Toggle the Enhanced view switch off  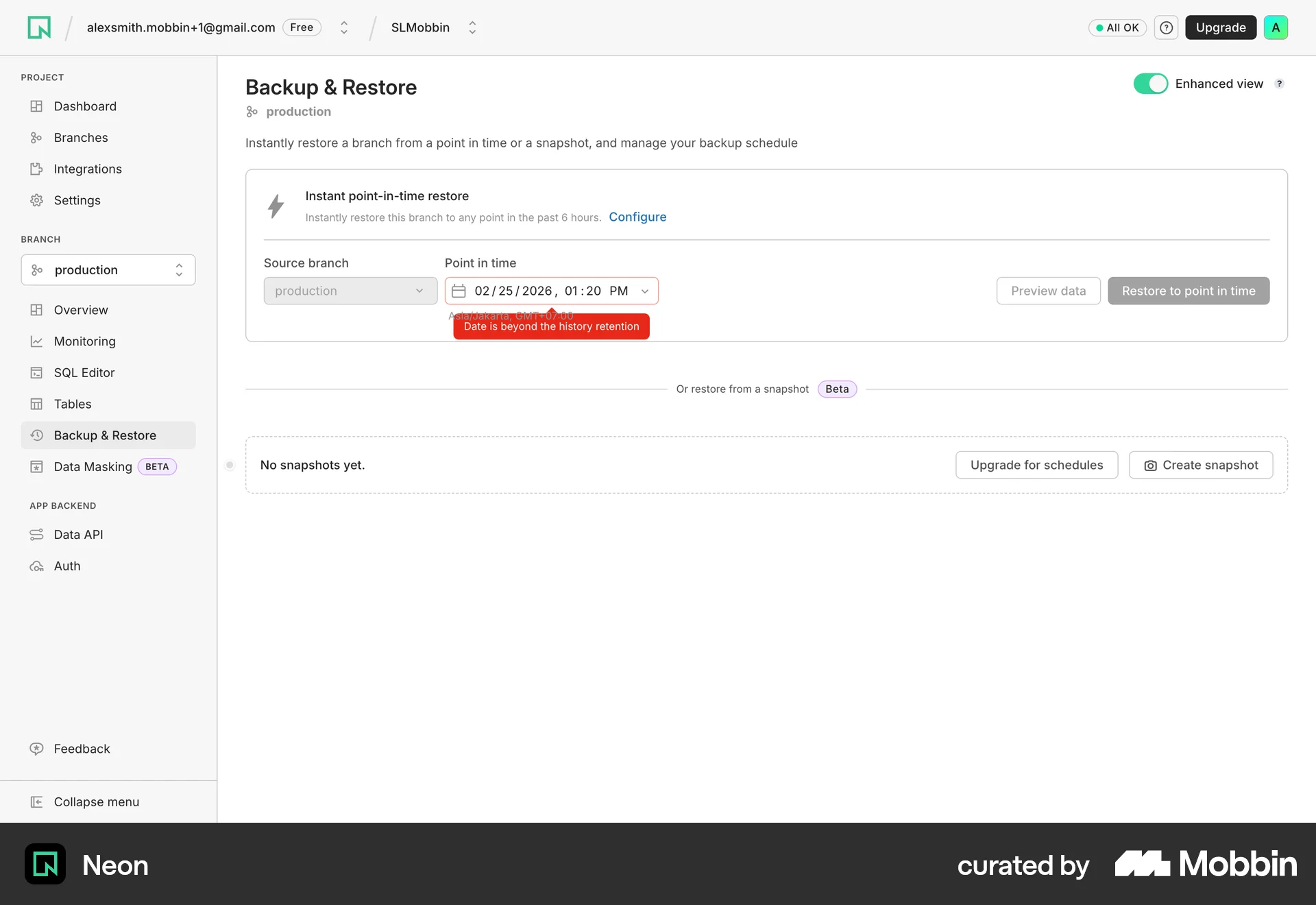1150,84
